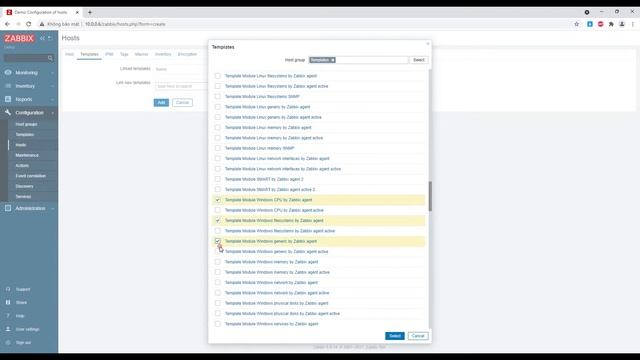This screenshot has height=360, width=640.
Task: Click the blue Add button on host form
Action: click(x=161, y=102)
